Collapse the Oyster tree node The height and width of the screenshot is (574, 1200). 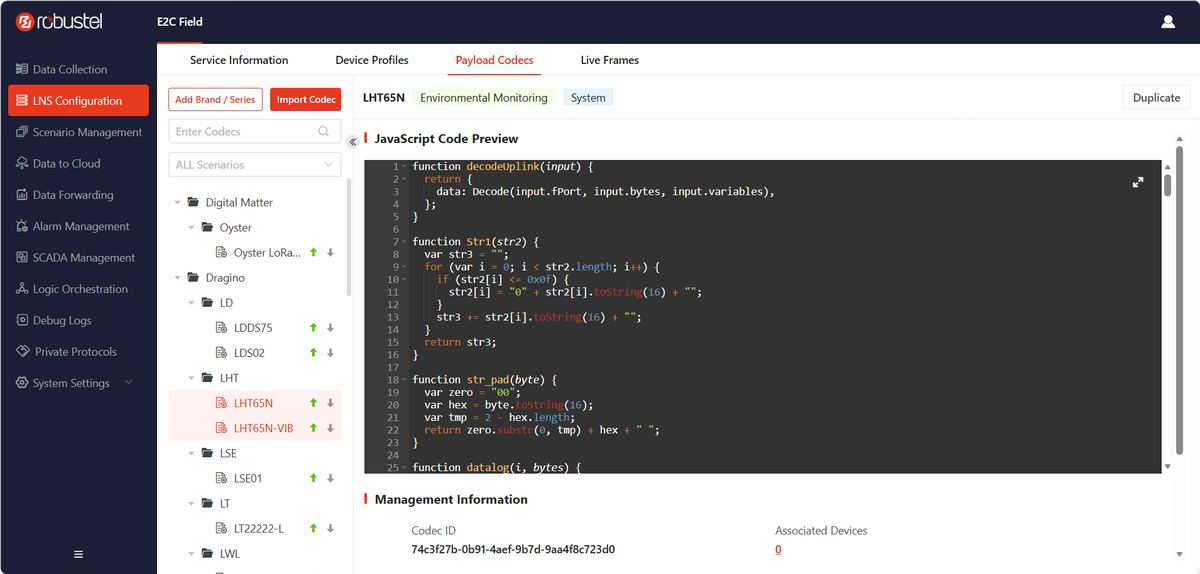pyautogui.click(x=193, y=228)
